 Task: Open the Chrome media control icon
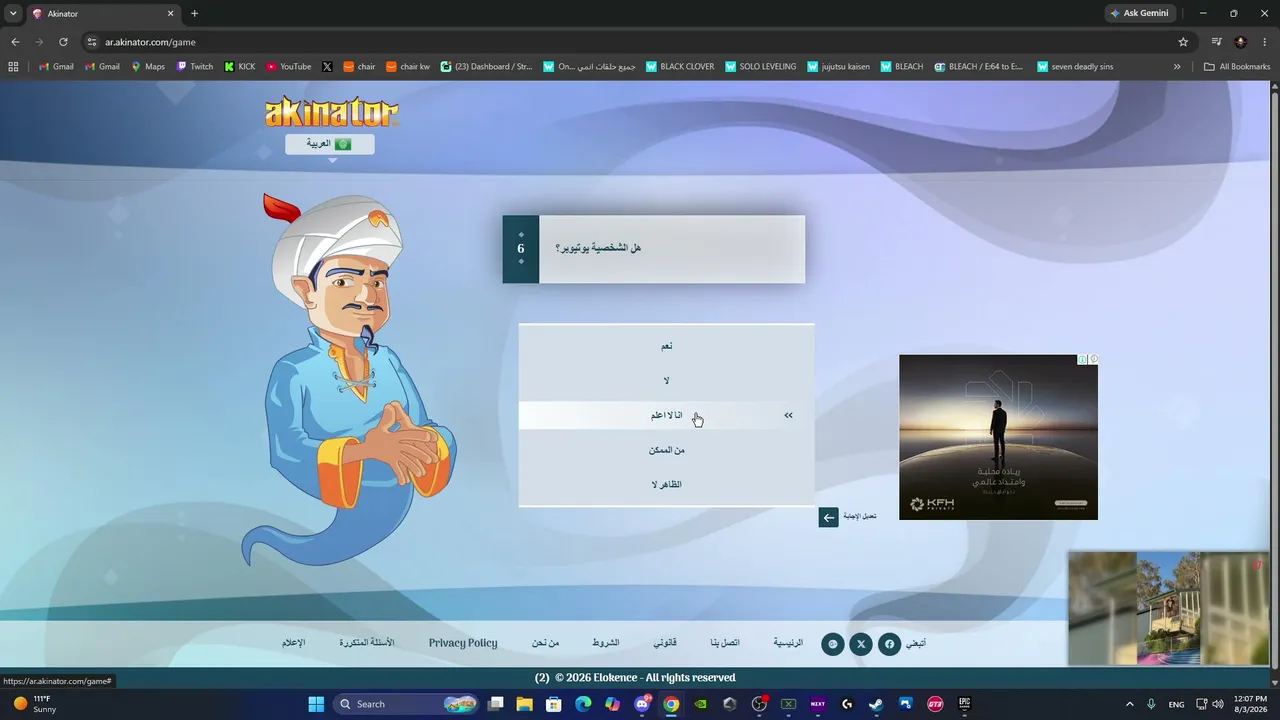(x=1216, y=42)
